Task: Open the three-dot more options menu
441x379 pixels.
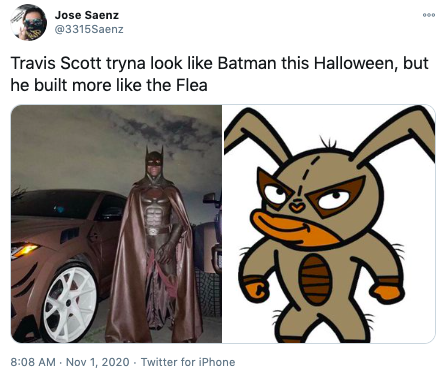Action: pos(429,15)
